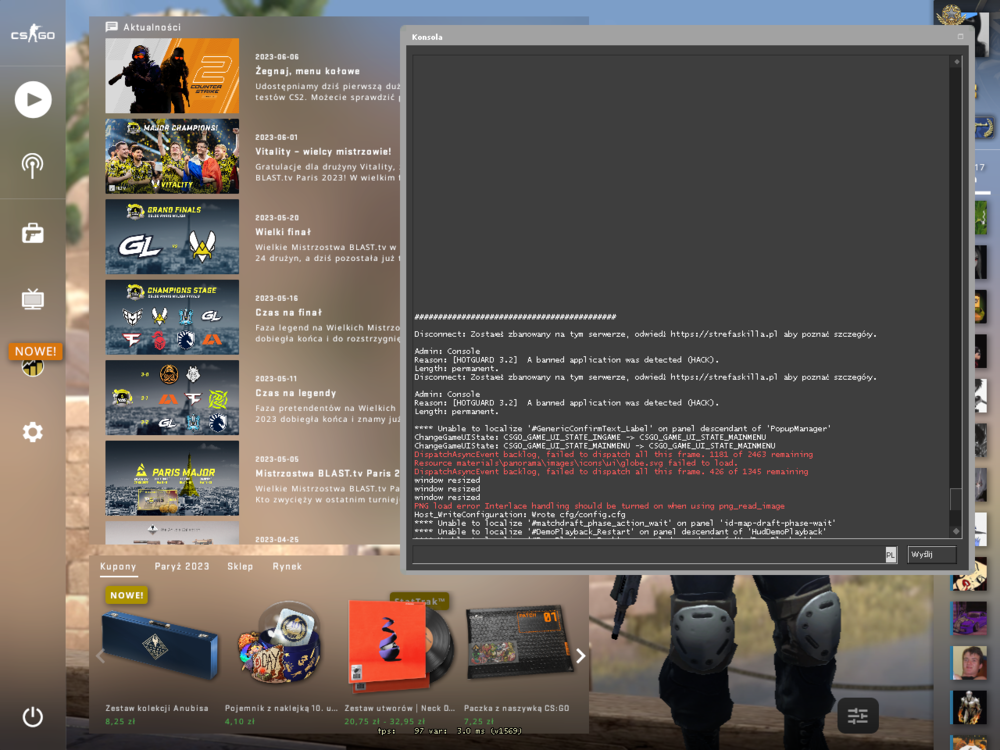This screenshot has width=1000, height=750.
Task: Click headline Czas na finał
Action: click(288, 312)
